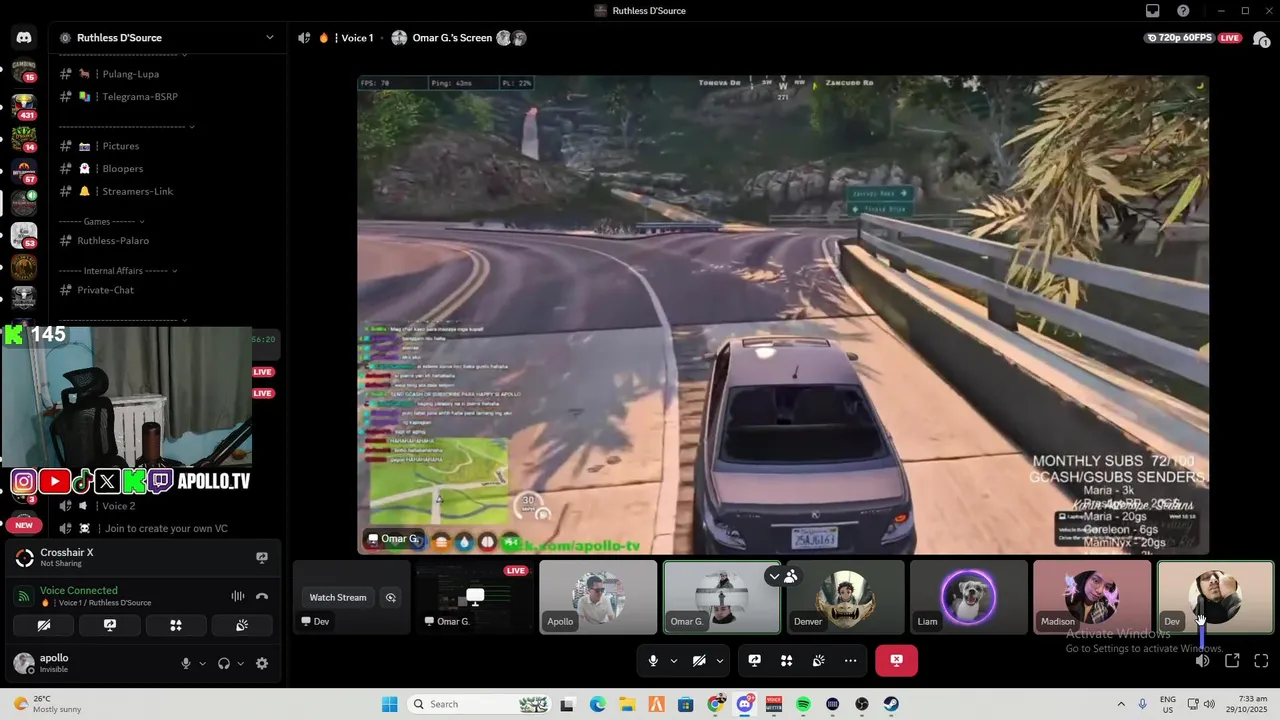The width and height of the screenshot is (1280, 720).
Task: Focus Liam participant tile
Action: click(x=968, y=597)
